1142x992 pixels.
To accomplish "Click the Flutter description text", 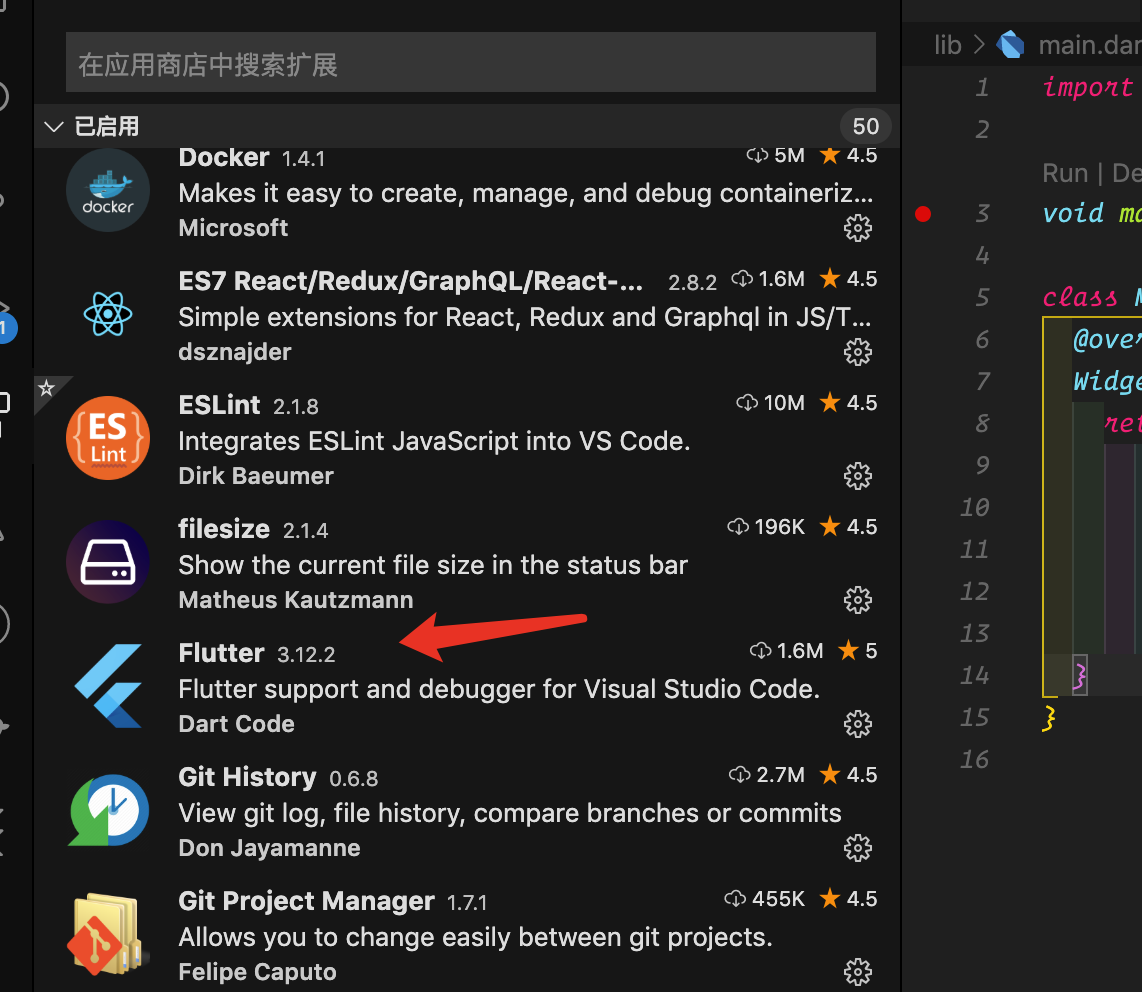I will [x=499, y=689].
